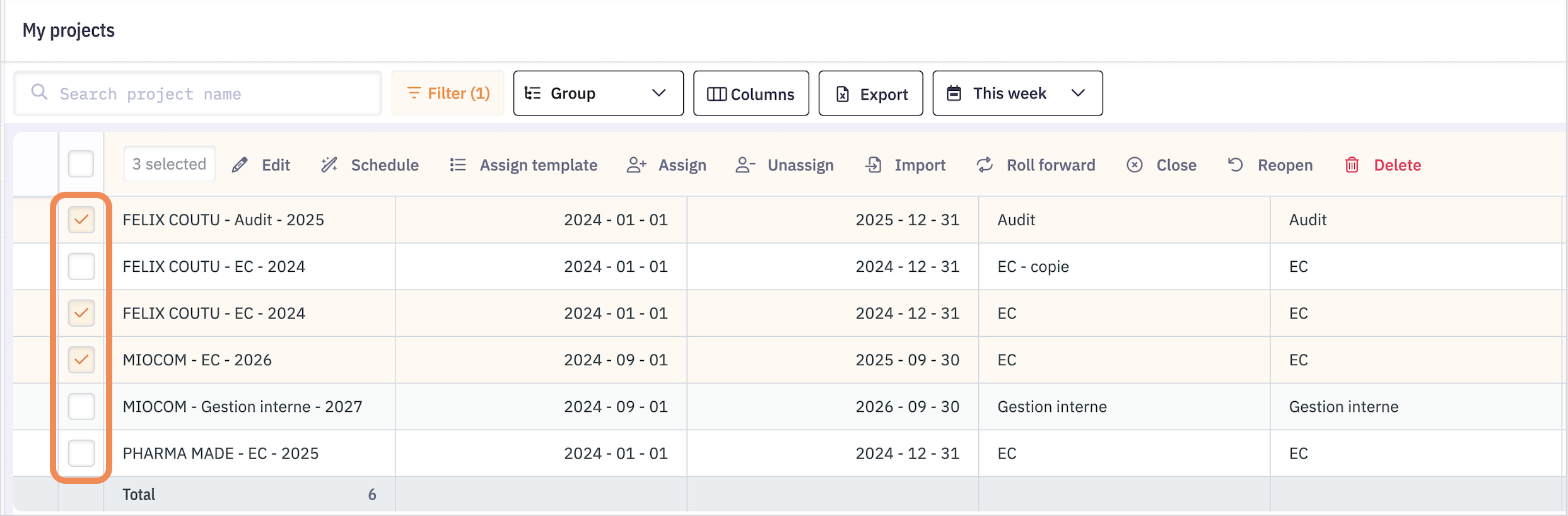Open the Columns chooser

pos(751,93)
